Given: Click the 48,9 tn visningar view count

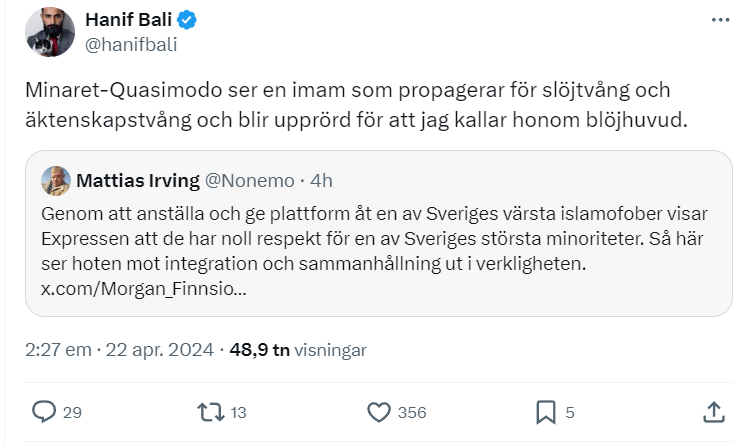Looking at the screenshot, I should (298, 350).
